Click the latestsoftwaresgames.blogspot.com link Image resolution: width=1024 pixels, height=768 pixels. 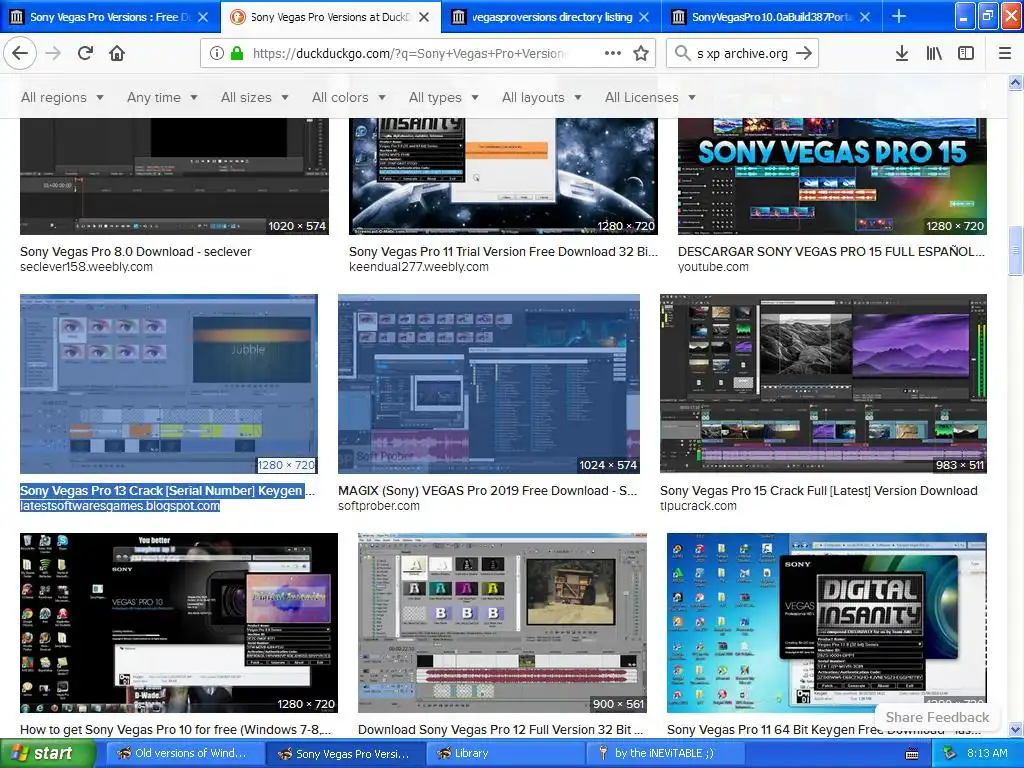[120, 505]
